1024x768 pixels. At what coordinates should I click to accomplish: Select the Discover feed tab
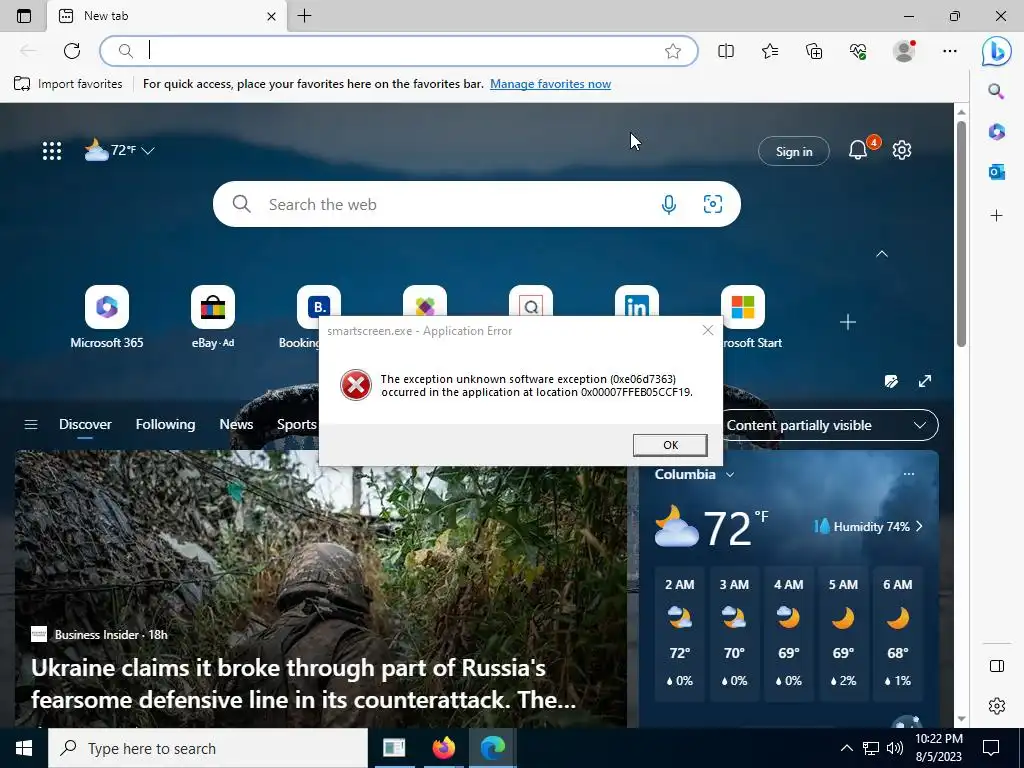85,424
